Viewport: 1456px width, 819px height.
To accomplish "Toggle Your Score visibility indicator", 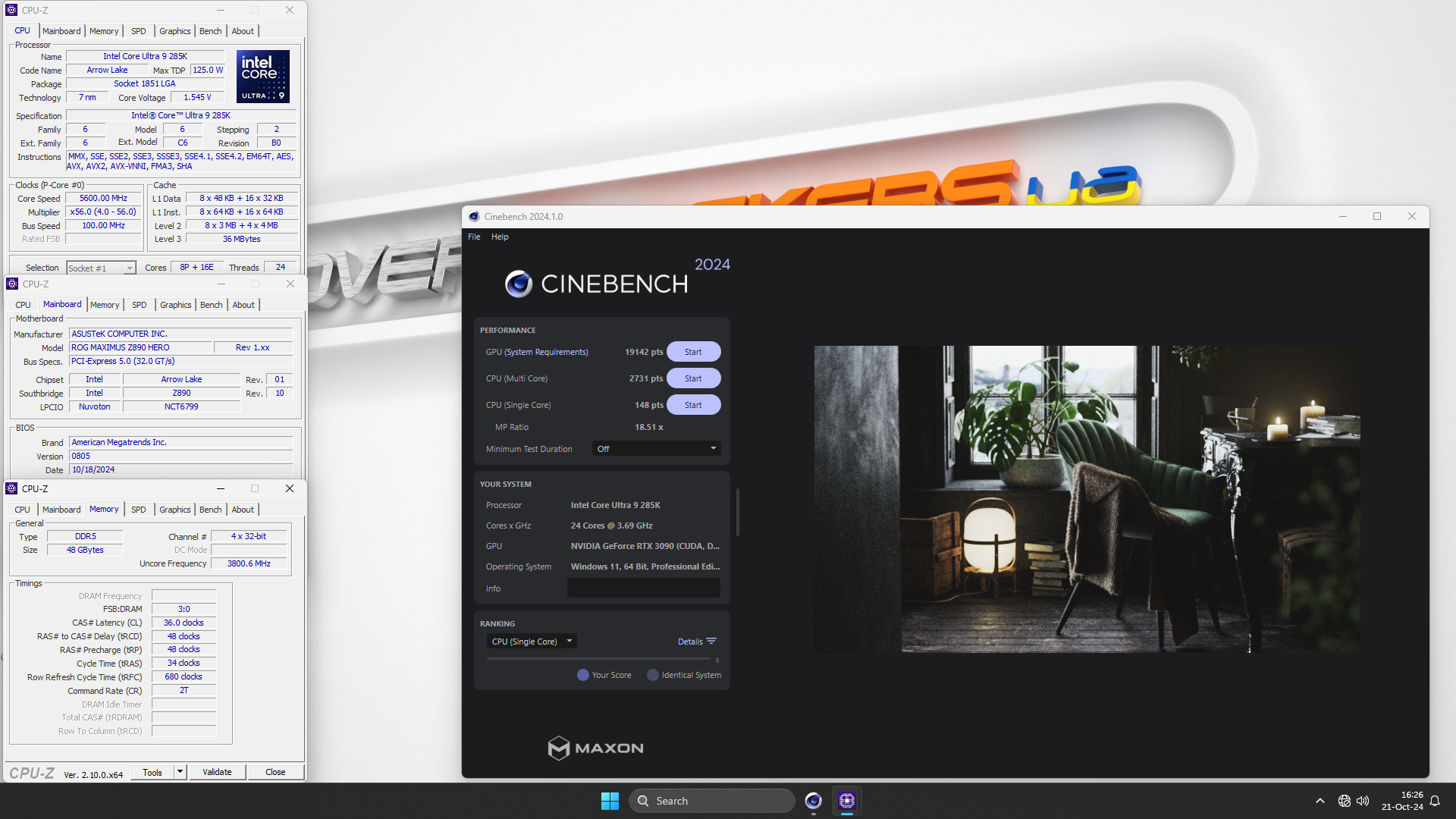I will pyautogui.click(x=583, y=674).
